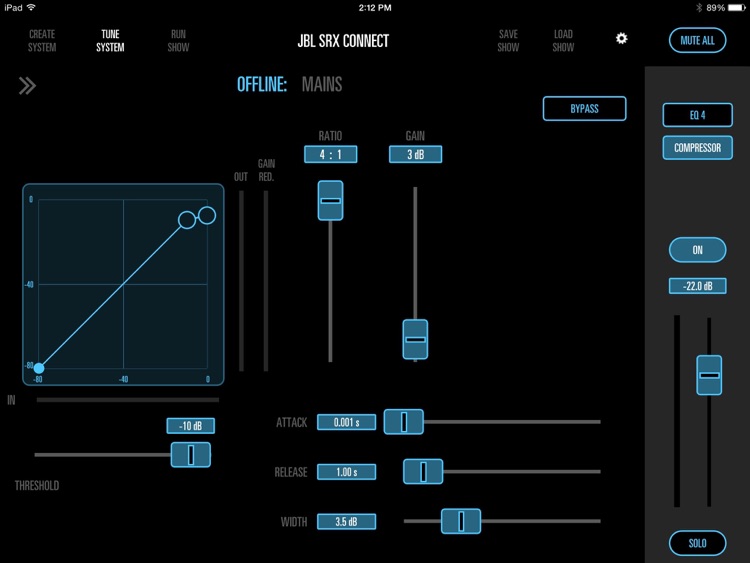Viewport: 750px width, 563px height.
Task: Click the upper-right ratio node on graph
Action: click(x=207, y=215)
